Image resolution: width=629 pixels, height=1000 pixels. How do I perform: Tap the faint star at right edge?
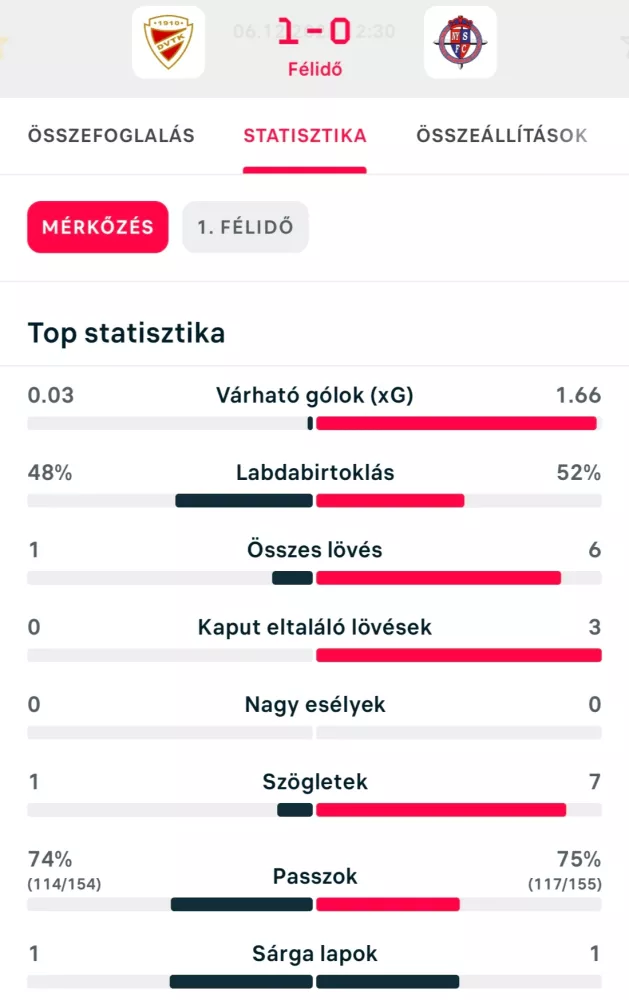[x=624, y=45]
